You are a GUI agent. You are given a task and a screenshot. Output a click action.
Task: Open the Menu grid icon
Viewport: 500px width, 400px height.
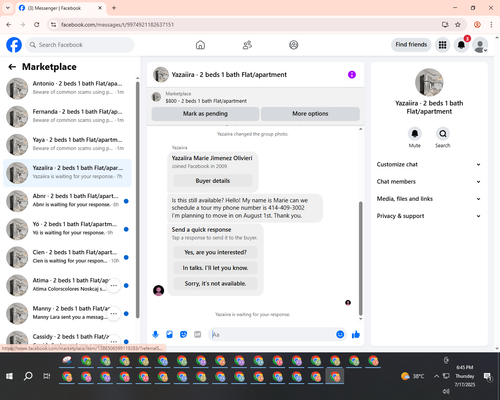coord(442,45)
